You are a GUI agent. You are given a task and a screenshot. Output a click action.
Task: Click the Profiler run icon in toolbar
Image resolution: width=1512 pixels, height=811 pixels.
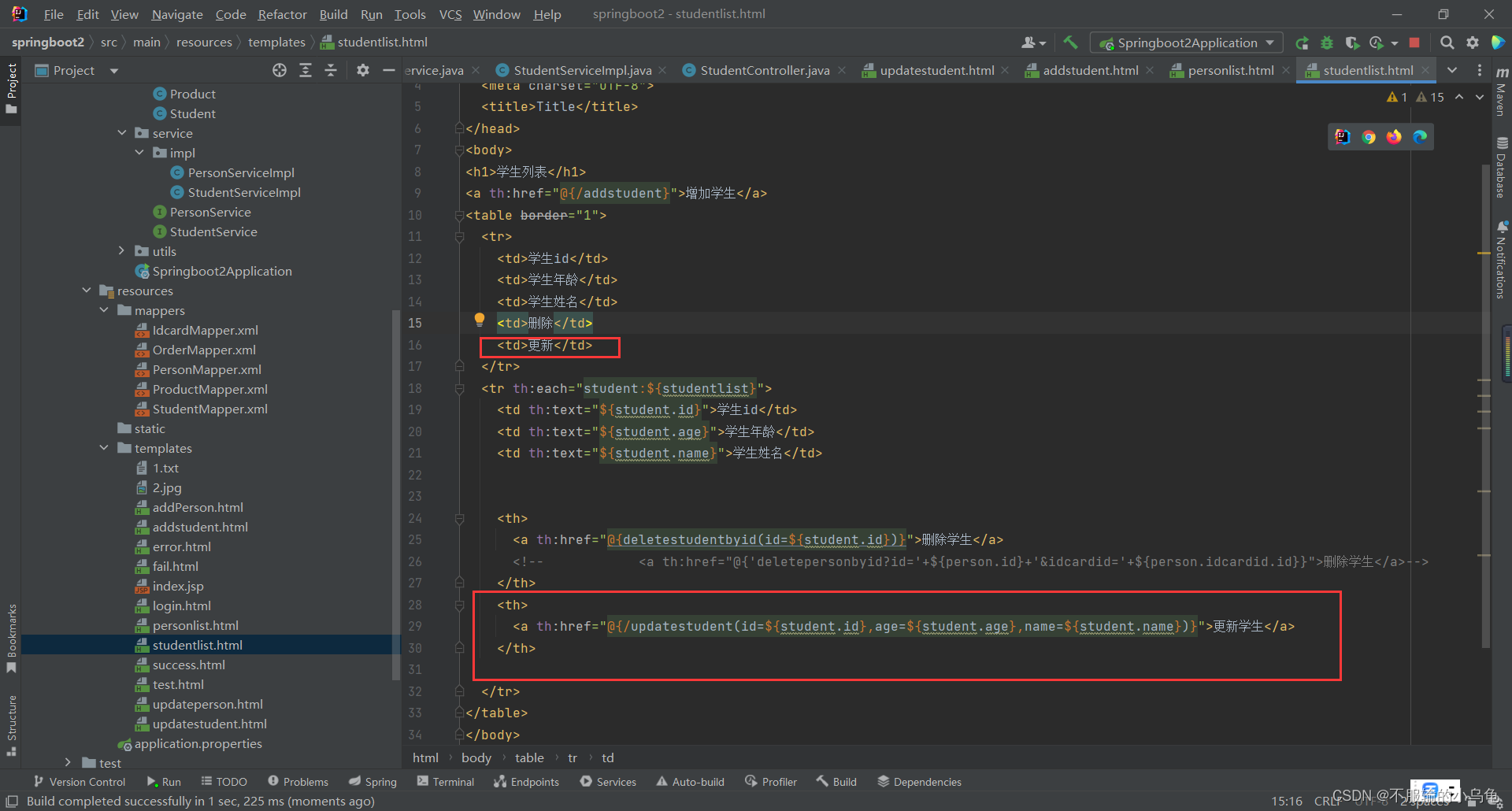1377,43
